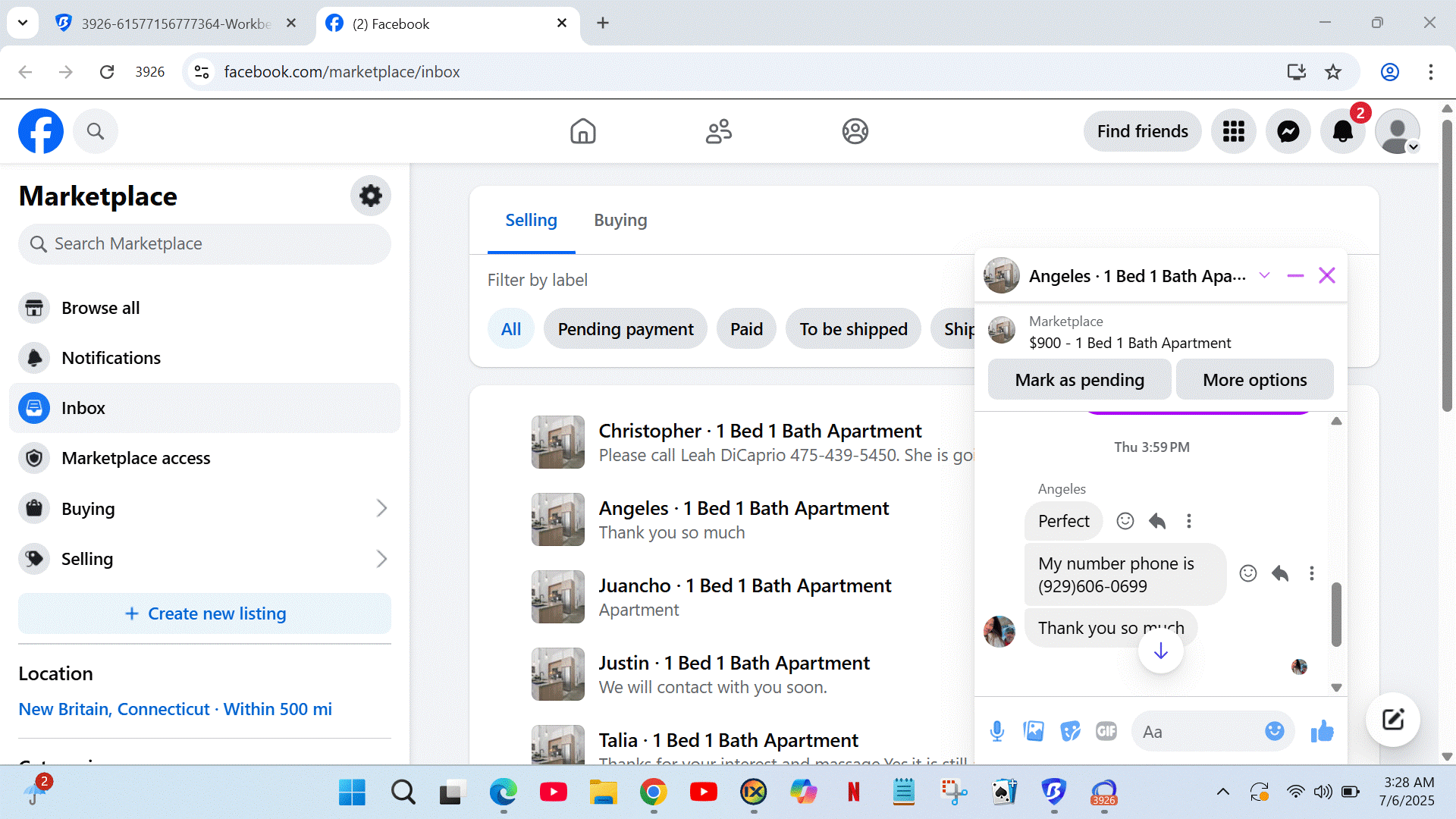Open Marketplace settings gear

[x=370, y=196]
